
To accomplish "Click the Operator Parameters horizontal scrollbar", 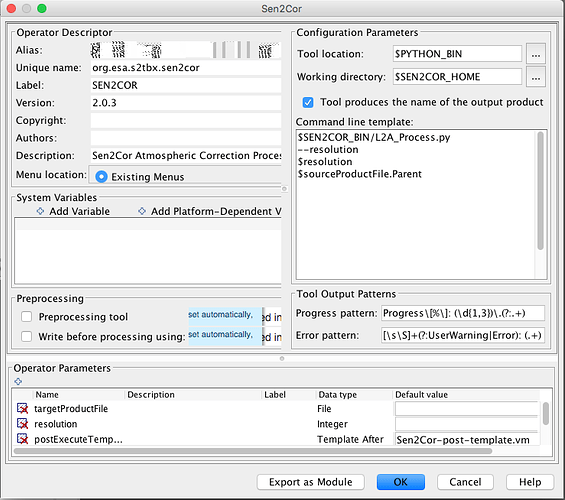I will tap(253, 451).
